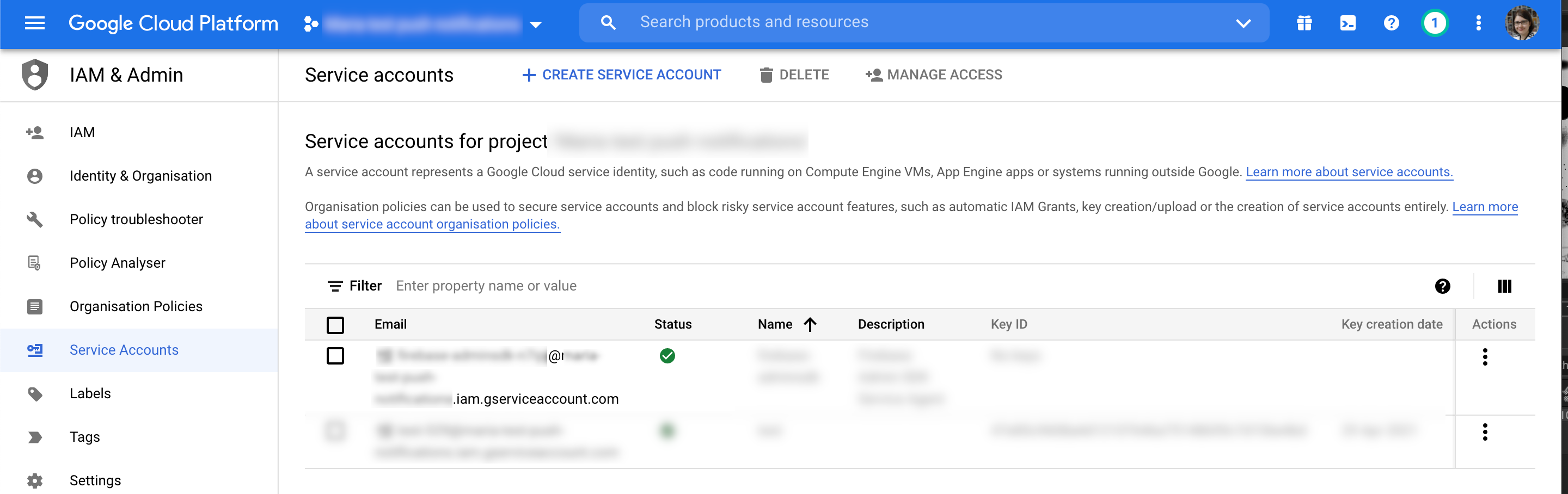The image size is (1568, 494).
Task: Open Policy troubleshooter
Action: (139, 219)
